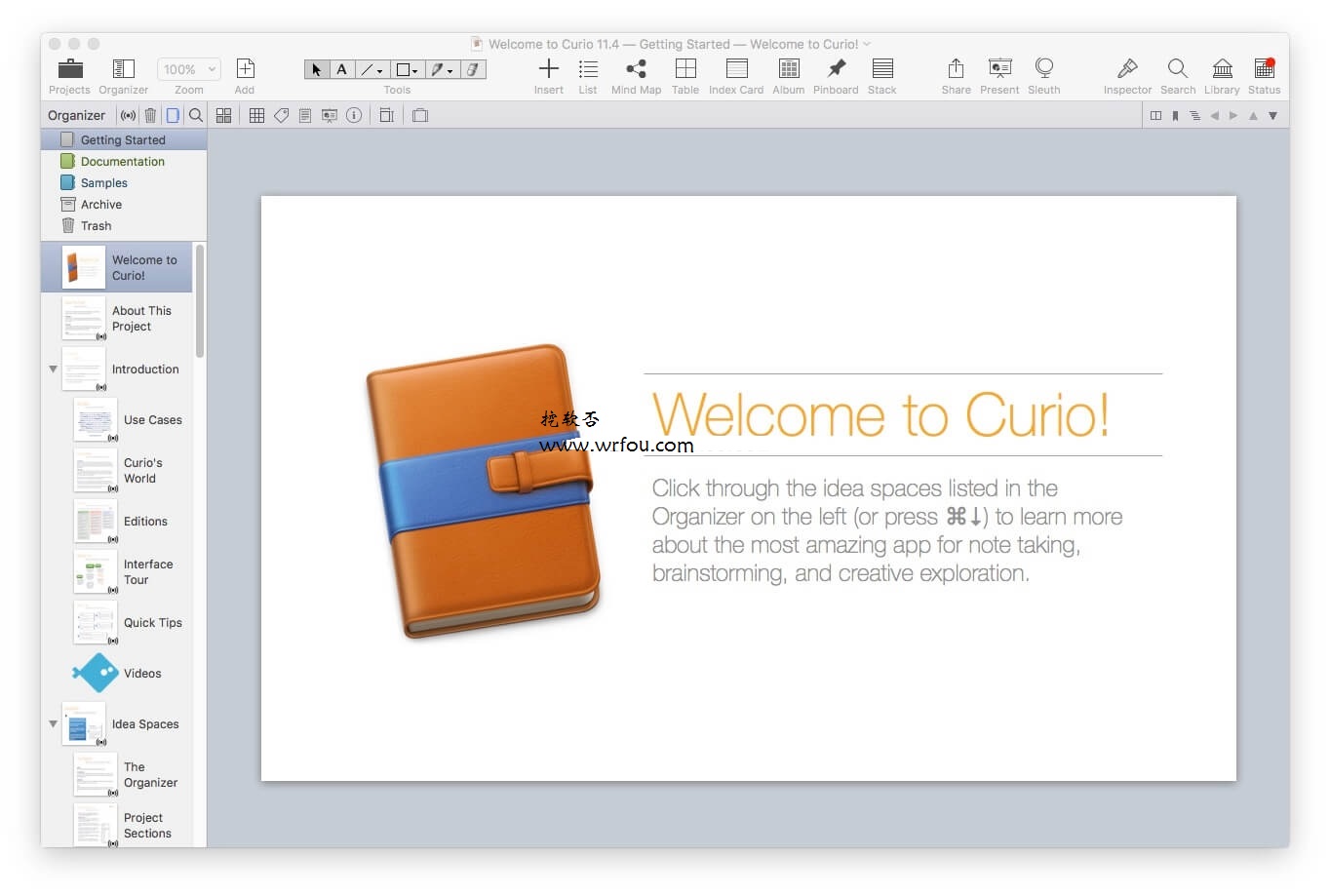
Task: Open the Share menu
Action: (956, 68)
